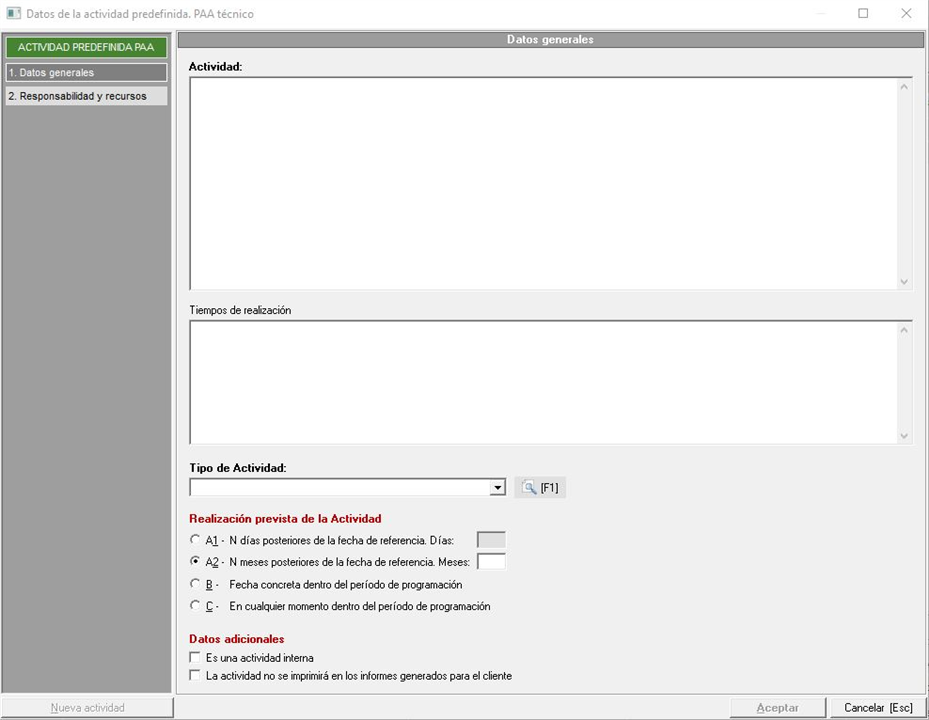This screenshot has width=929, height=720.
Task: Open the '1. Datos generales' section
Action: tap(87, 72)
